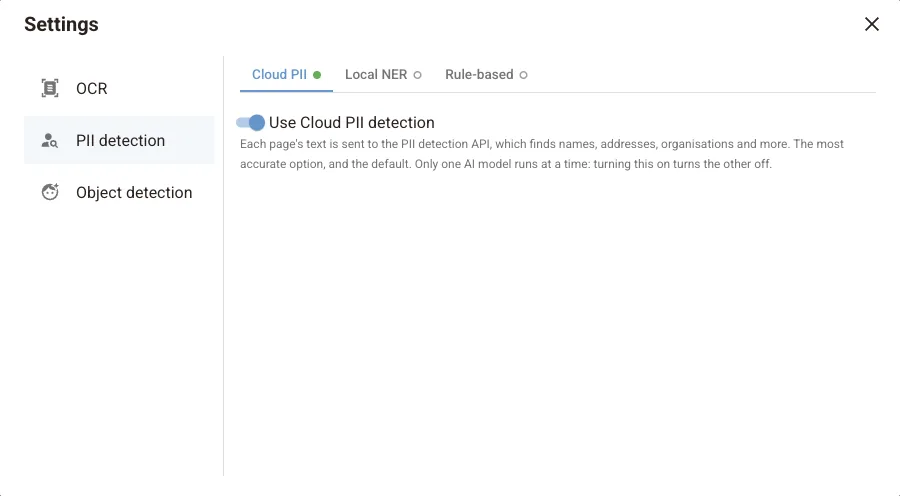The width and height of the screenshot is (900, 496).
Task: Click the OCR scan icon in sidebar
Action: click(x=50, y=88)
